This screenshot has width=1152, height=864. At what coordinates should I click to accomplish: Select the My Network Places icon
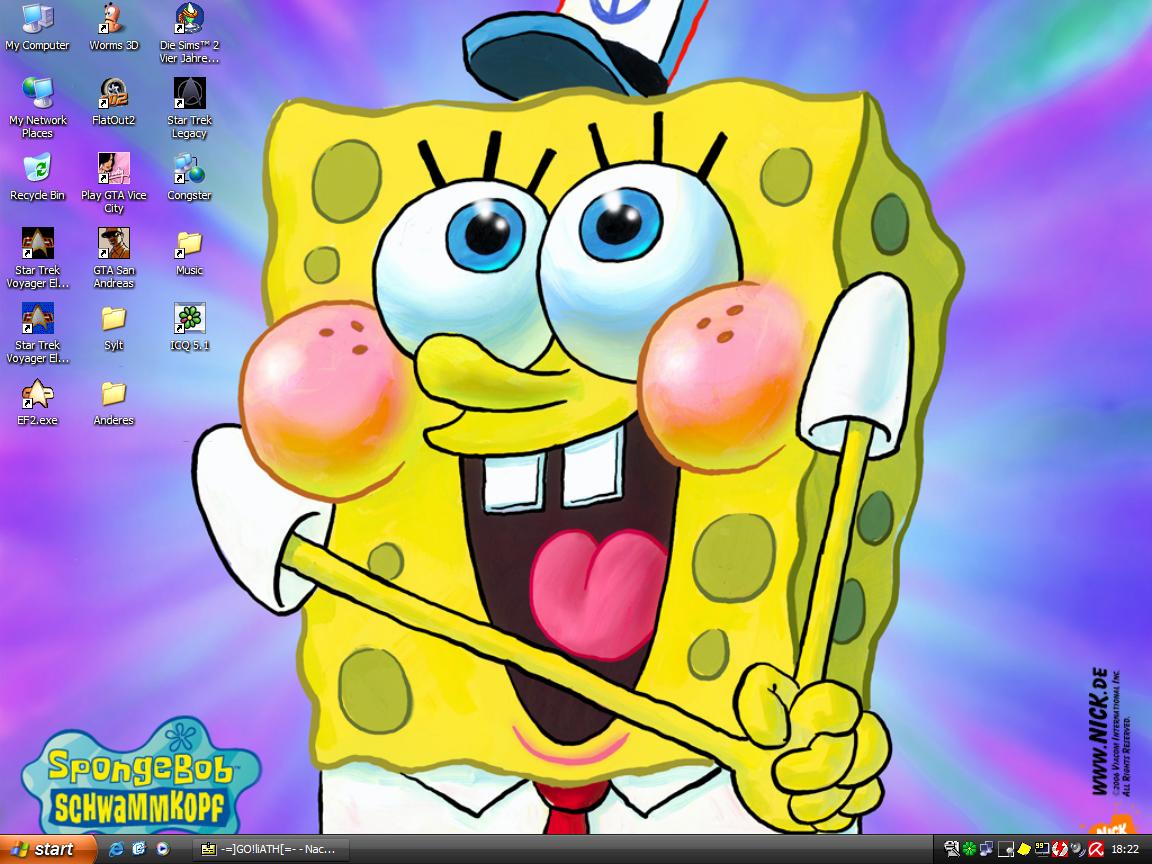[x=37, y=93]
